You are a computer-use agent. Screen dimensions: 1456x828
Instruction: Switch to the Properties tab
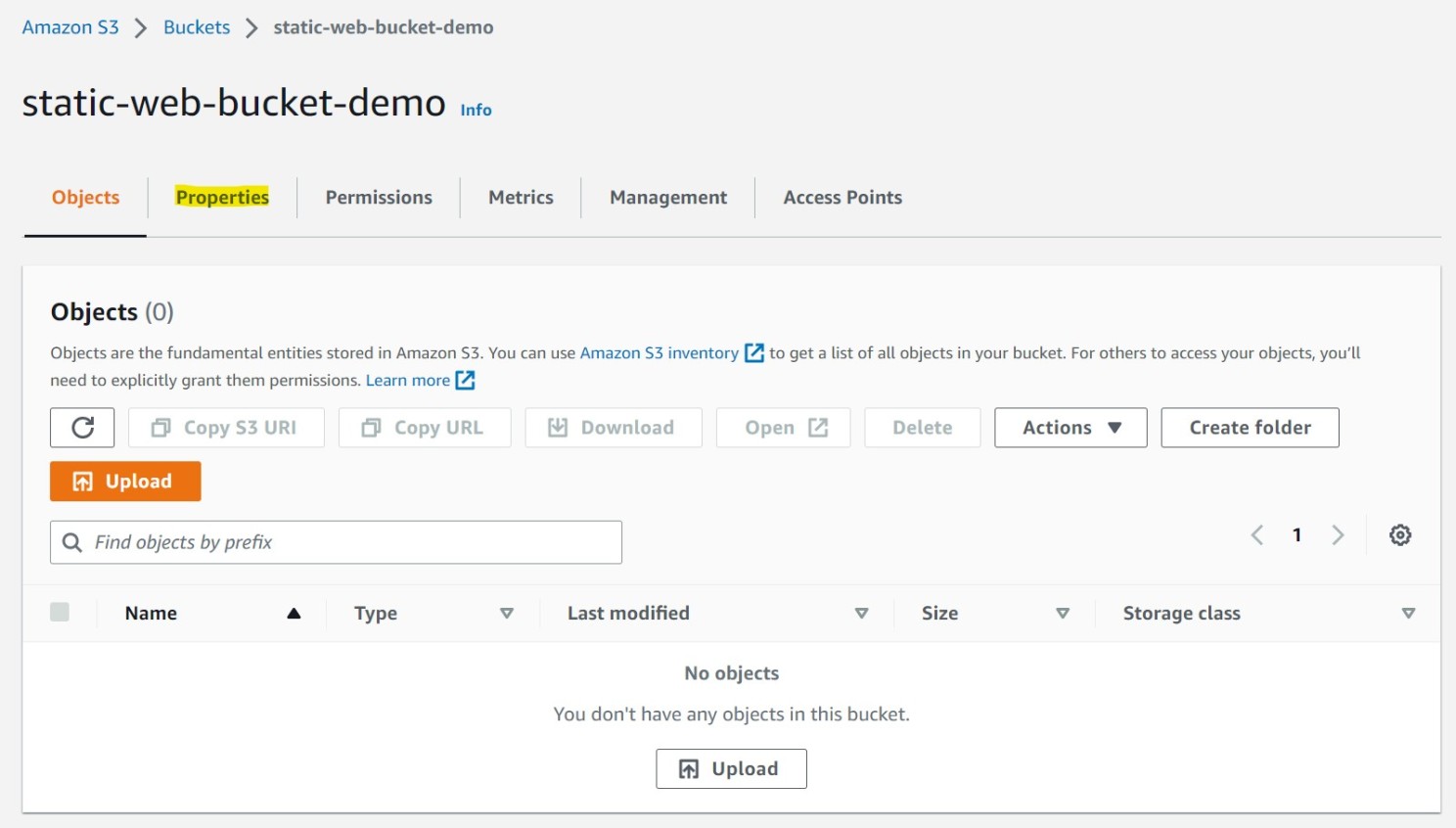point(222,198)
